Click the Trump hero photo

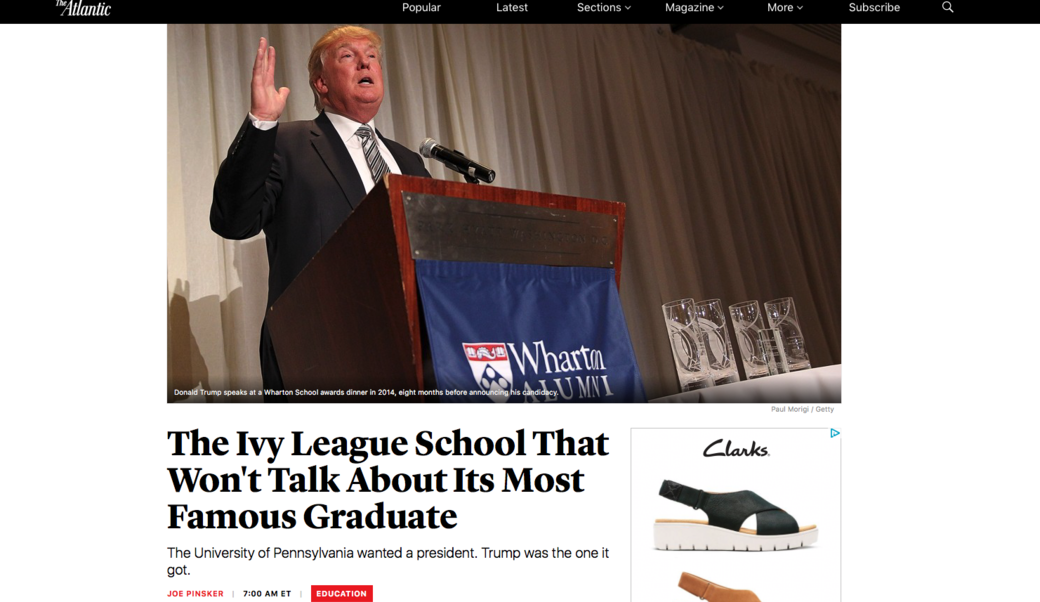[504, 213]
